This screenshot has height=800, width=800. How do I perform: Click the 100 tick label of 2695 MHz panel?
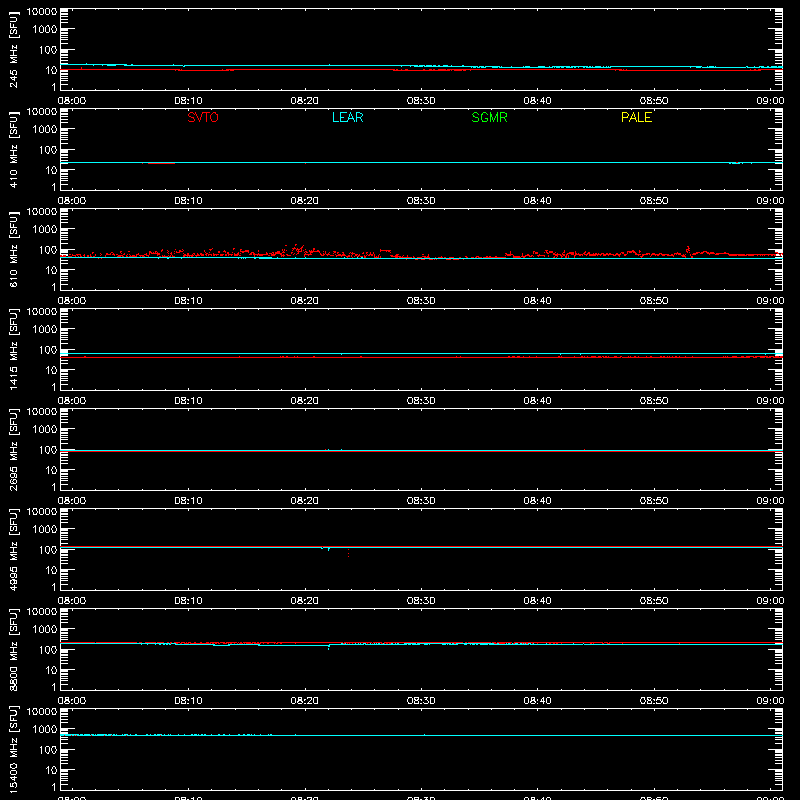pos(48,450)
